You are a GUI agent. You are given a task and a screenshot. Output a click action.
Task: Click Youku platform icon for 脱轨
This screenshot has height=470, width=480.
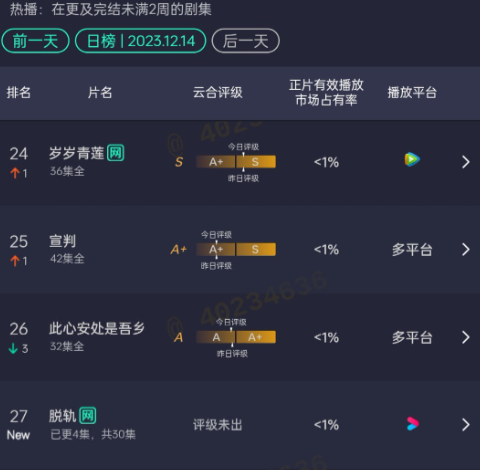coord(413,424)
